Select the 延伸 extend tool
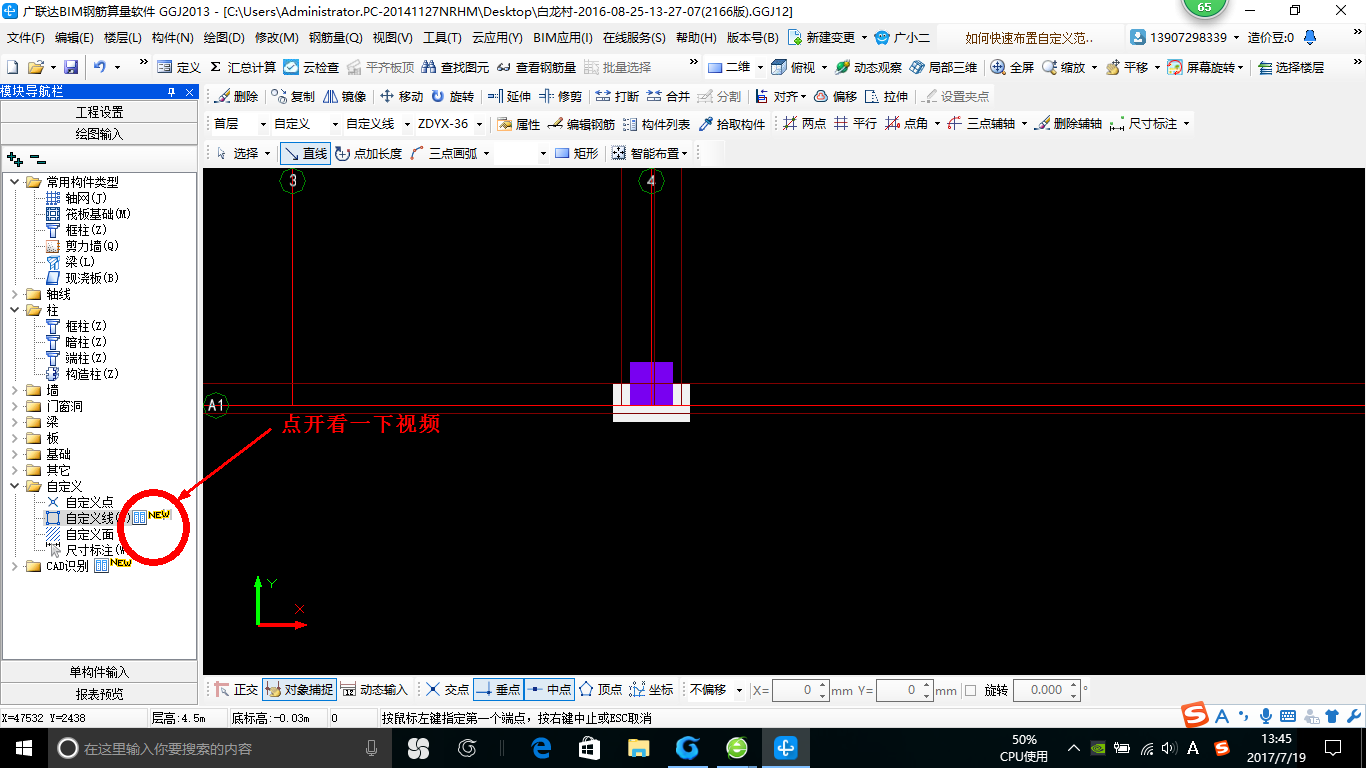 pyautogui.click(x=509, y=97)
